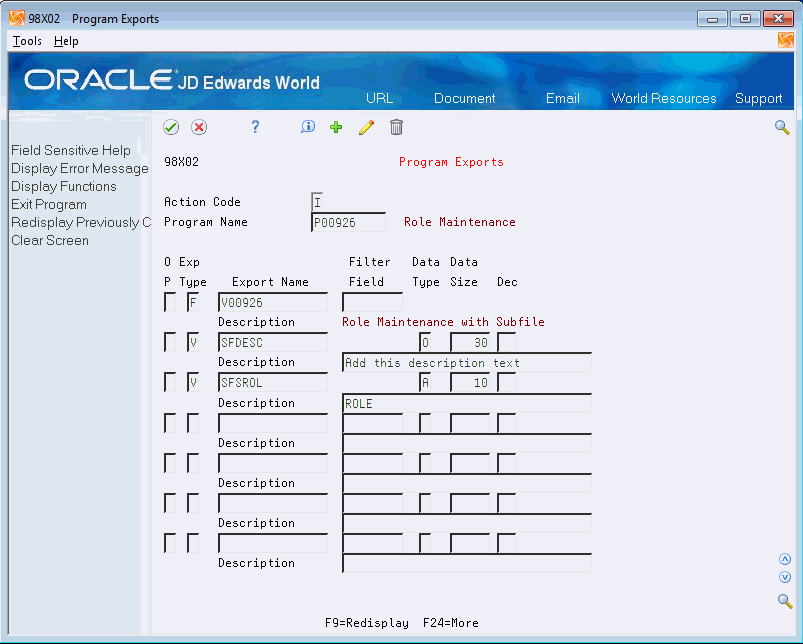The width and height of the screenshot is (803, 644).
Task: Click the trash can delete icon
Action: pos(396,127)
